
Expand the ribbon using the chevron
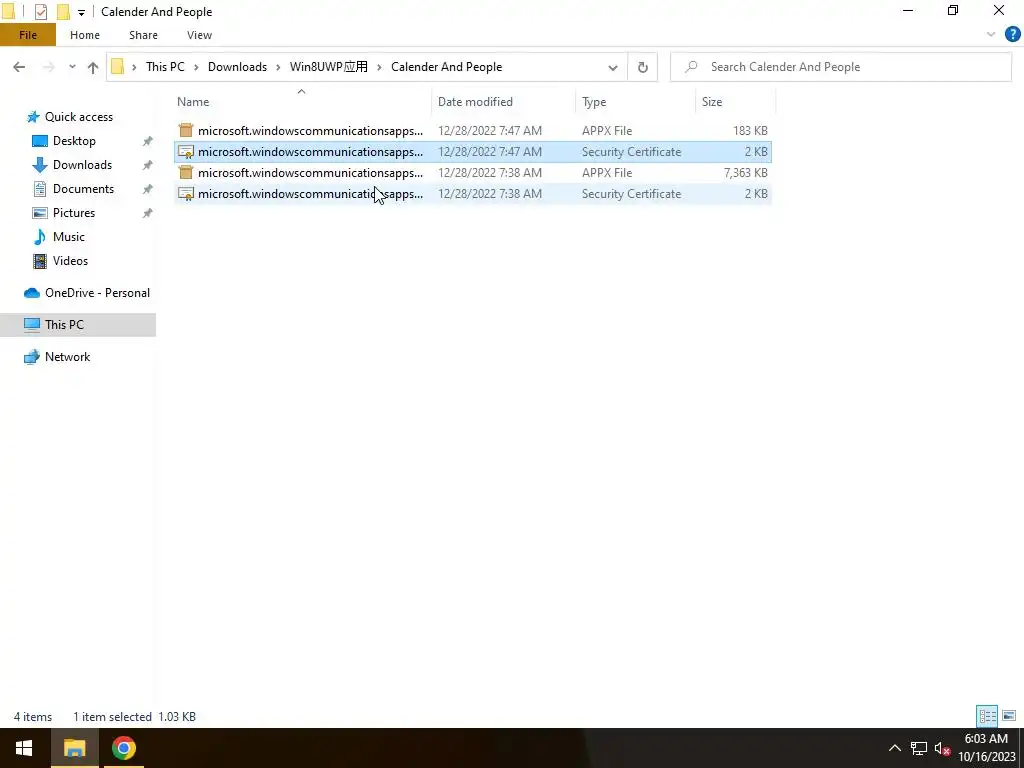click(991, 35)
